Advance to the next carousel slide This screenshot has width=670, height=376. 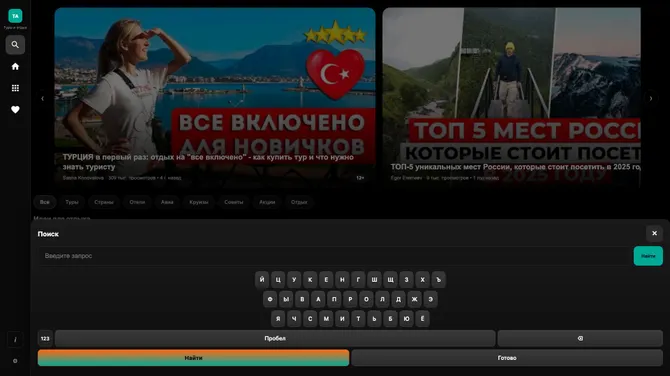[x=651, y=99]
